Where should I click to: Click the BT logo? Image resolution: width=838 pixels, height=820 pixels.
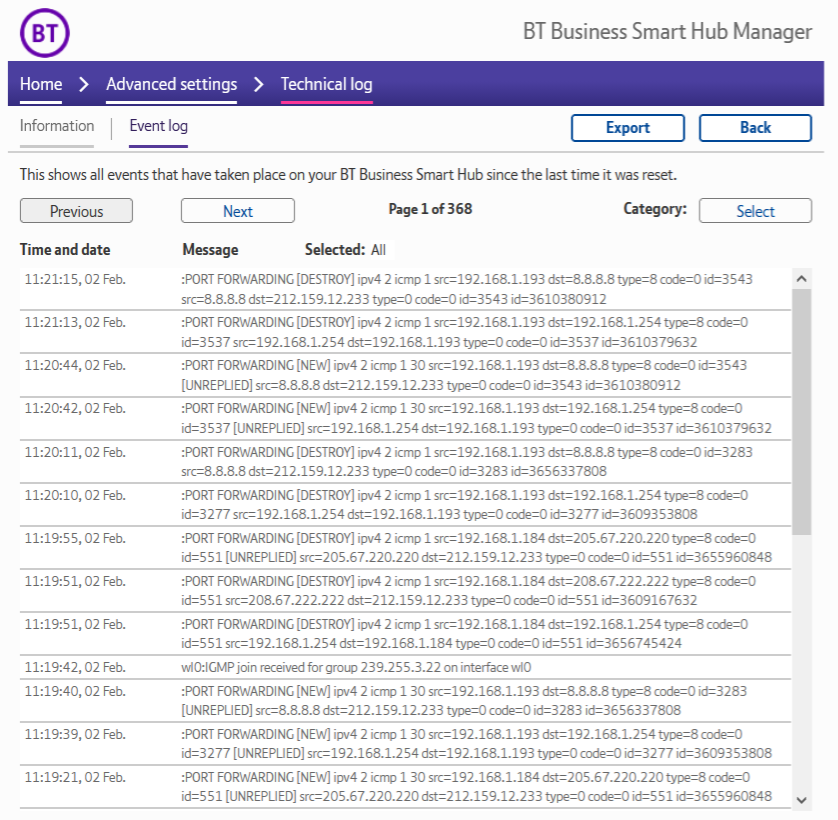[x=45, y=33]
